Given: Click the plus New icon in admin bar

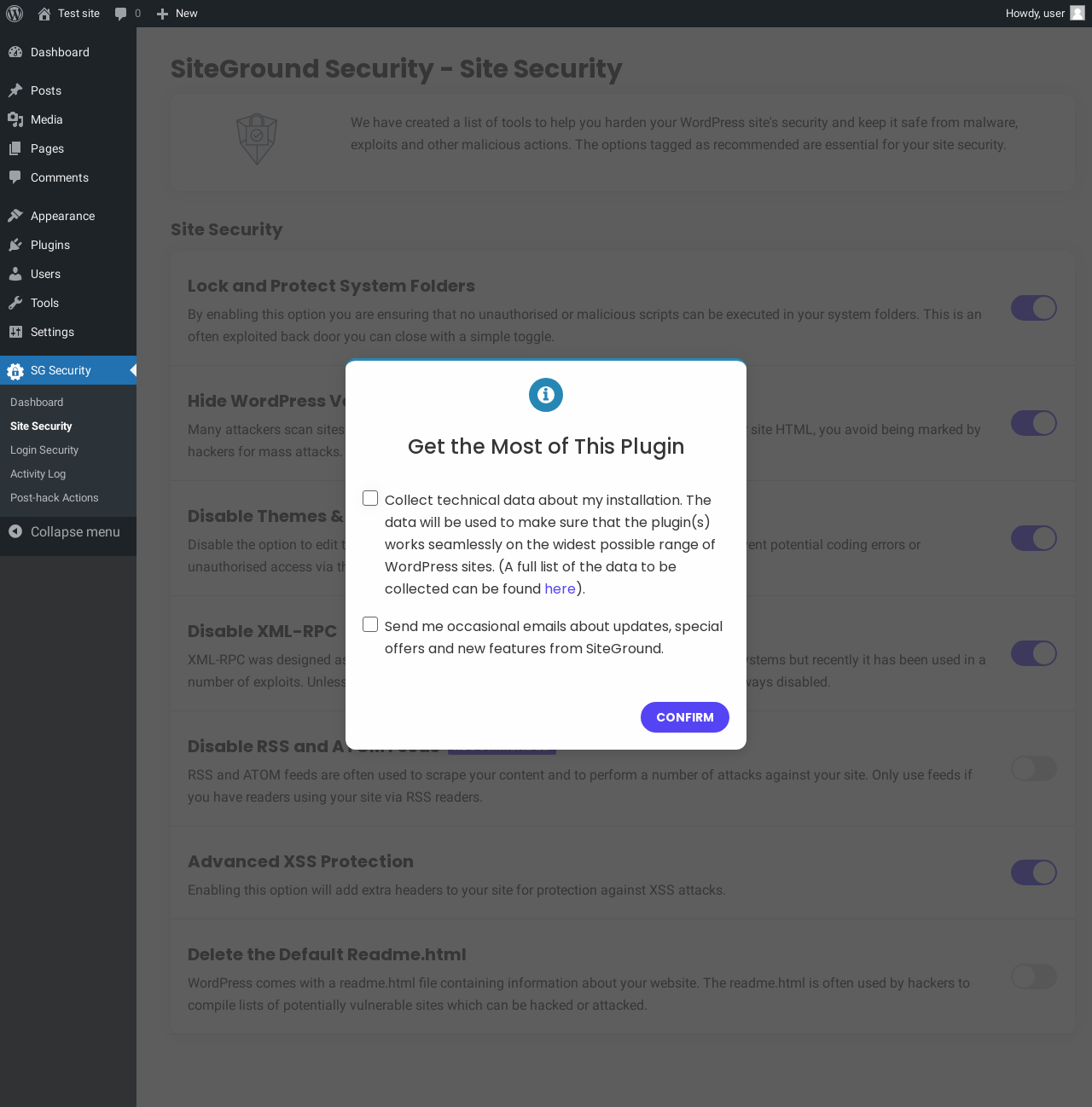Looking at the screenshot, I should [x=162, y=14].
